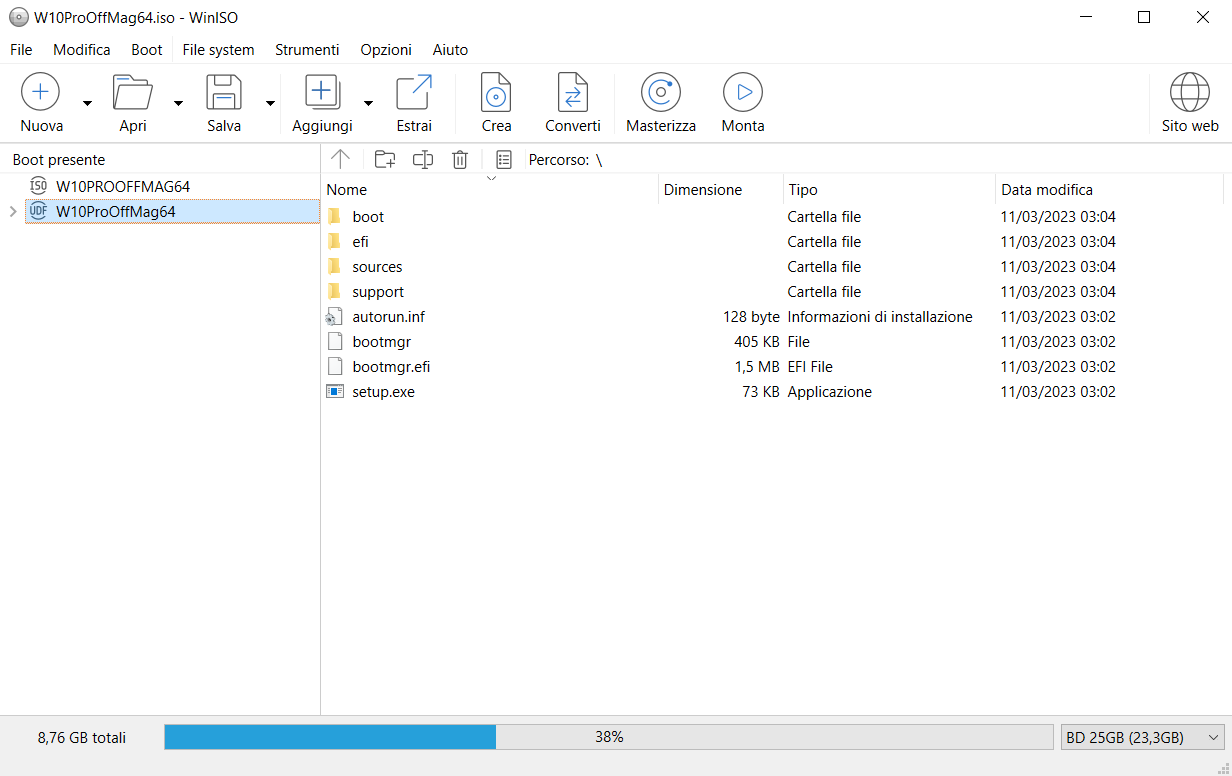
Task: Click the delete trash icon
Action: pyautogui.click(x=460, y=159)
